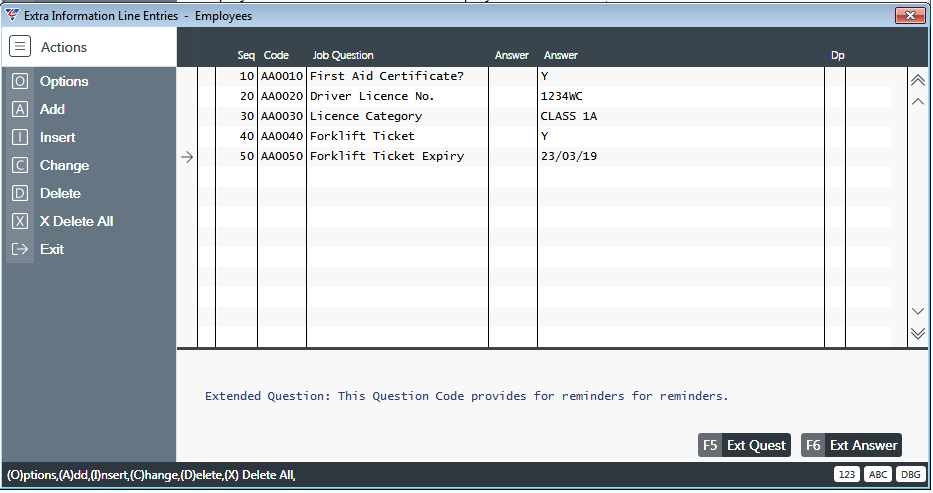Click the Options O key icon

20,81
